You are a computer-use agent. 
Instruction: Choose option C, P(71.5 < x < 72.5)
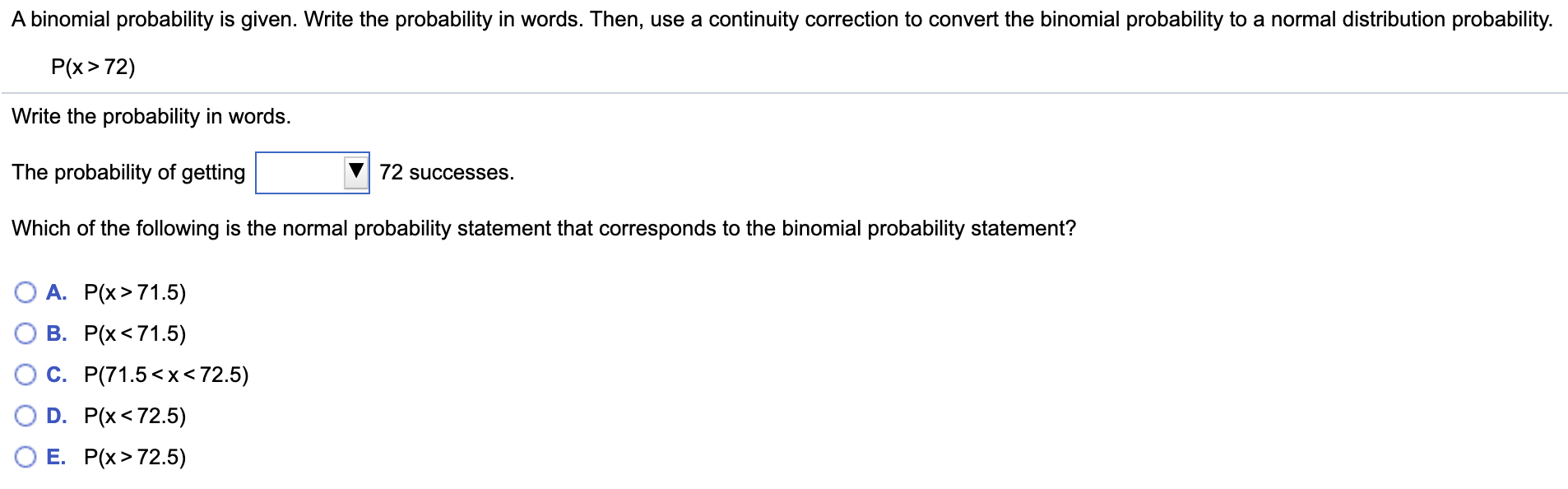pyautogui.click(x=25, y=375)
